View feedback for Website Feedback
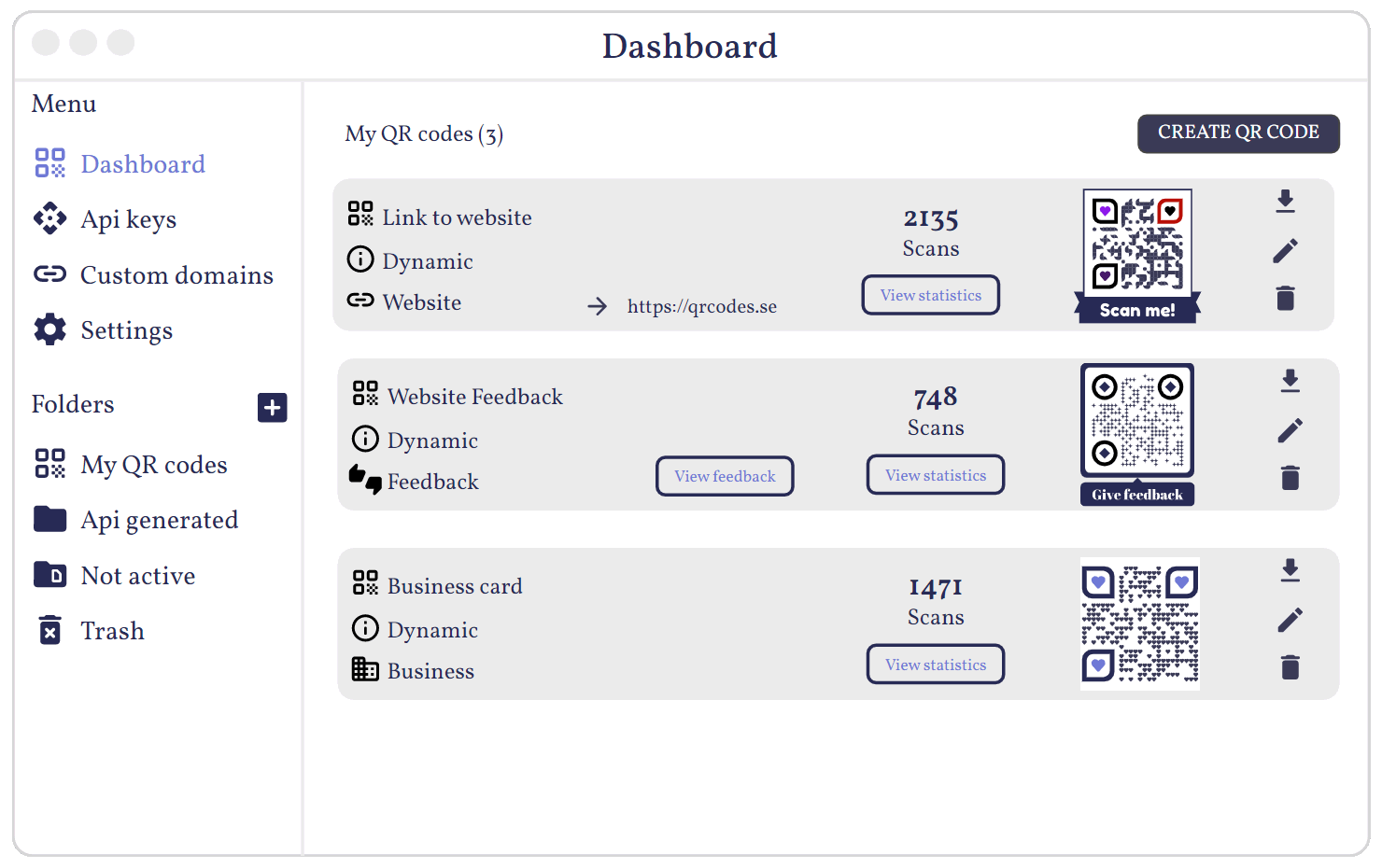This screenshot has height=868, width=1382. [725, 476]
